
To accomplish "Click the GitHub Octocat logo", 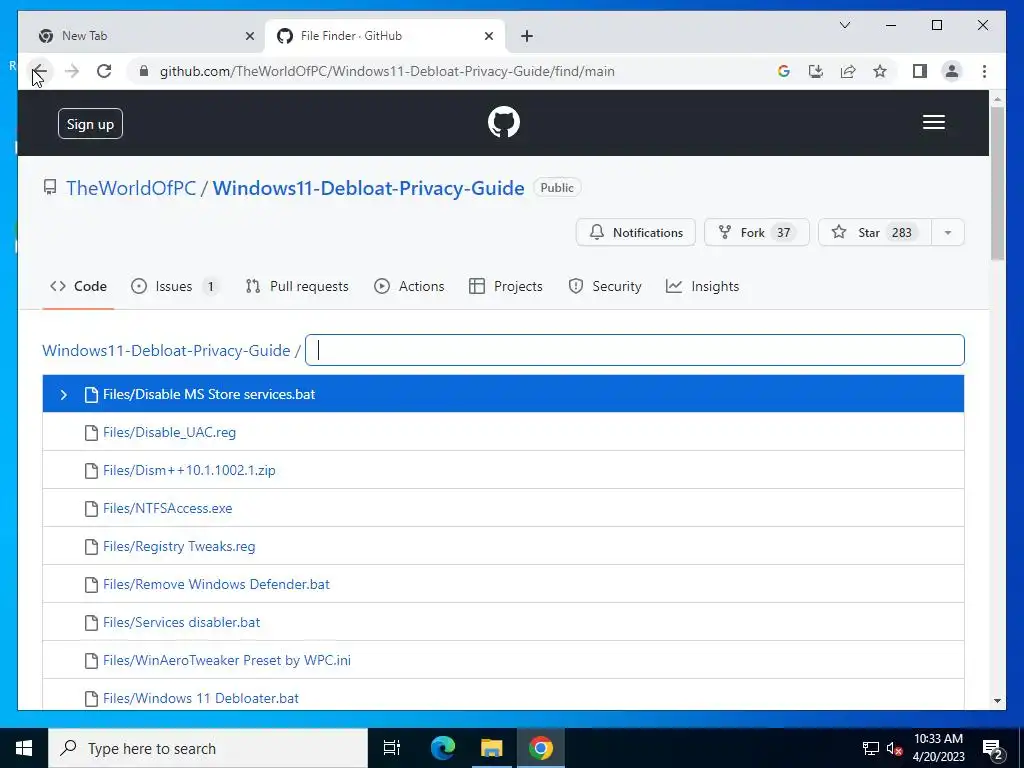I will 504,122.
